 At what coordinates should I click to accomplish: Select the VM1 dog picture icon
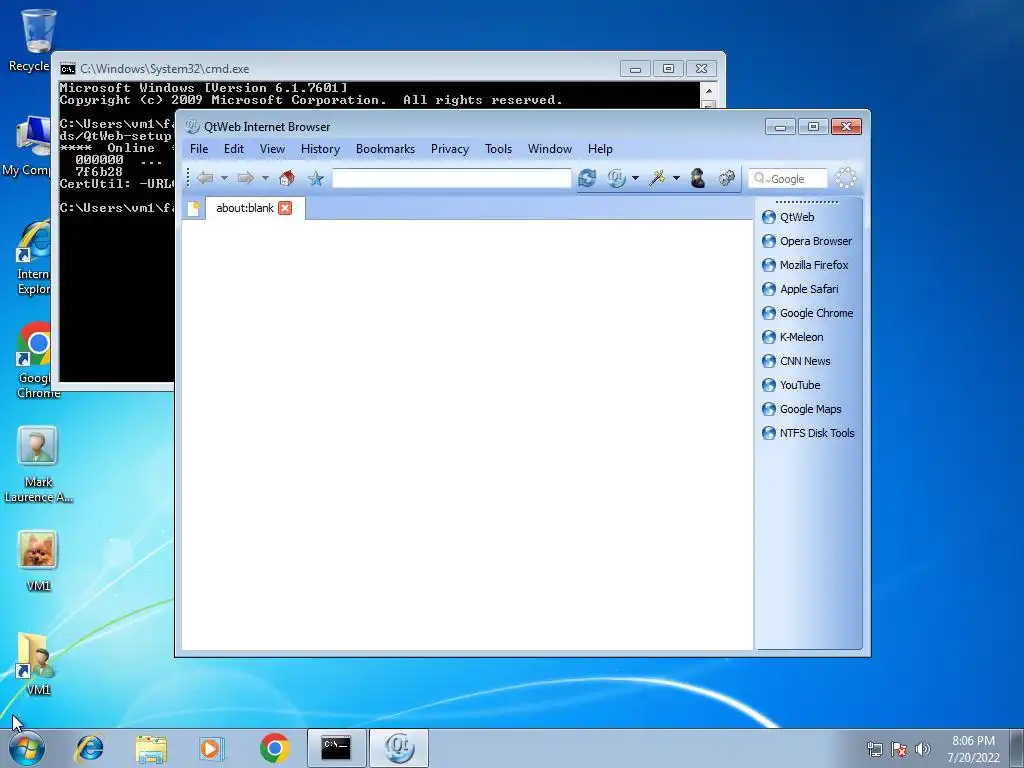38,561
